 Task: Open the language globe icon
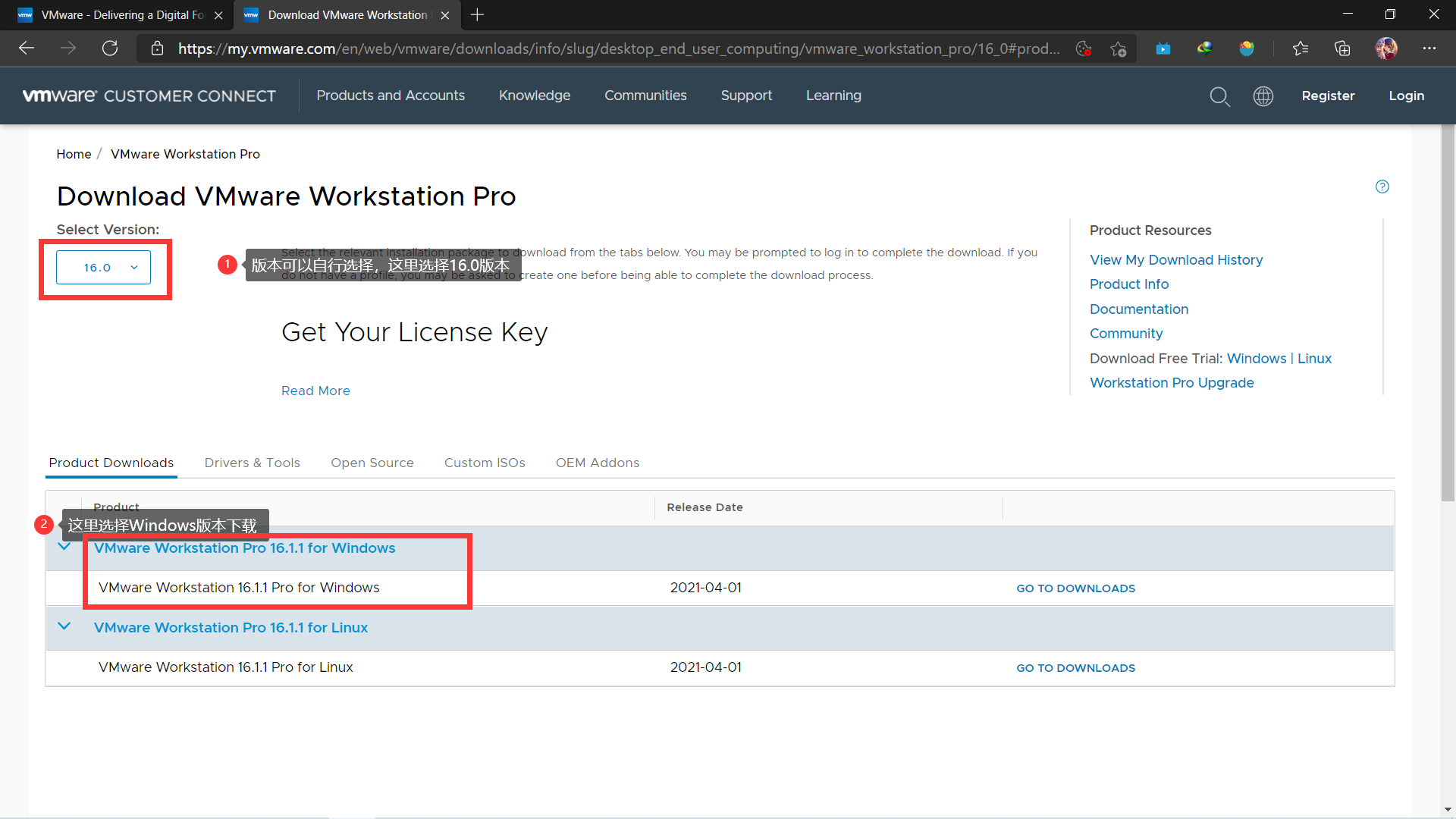[x=1263, y=96]
